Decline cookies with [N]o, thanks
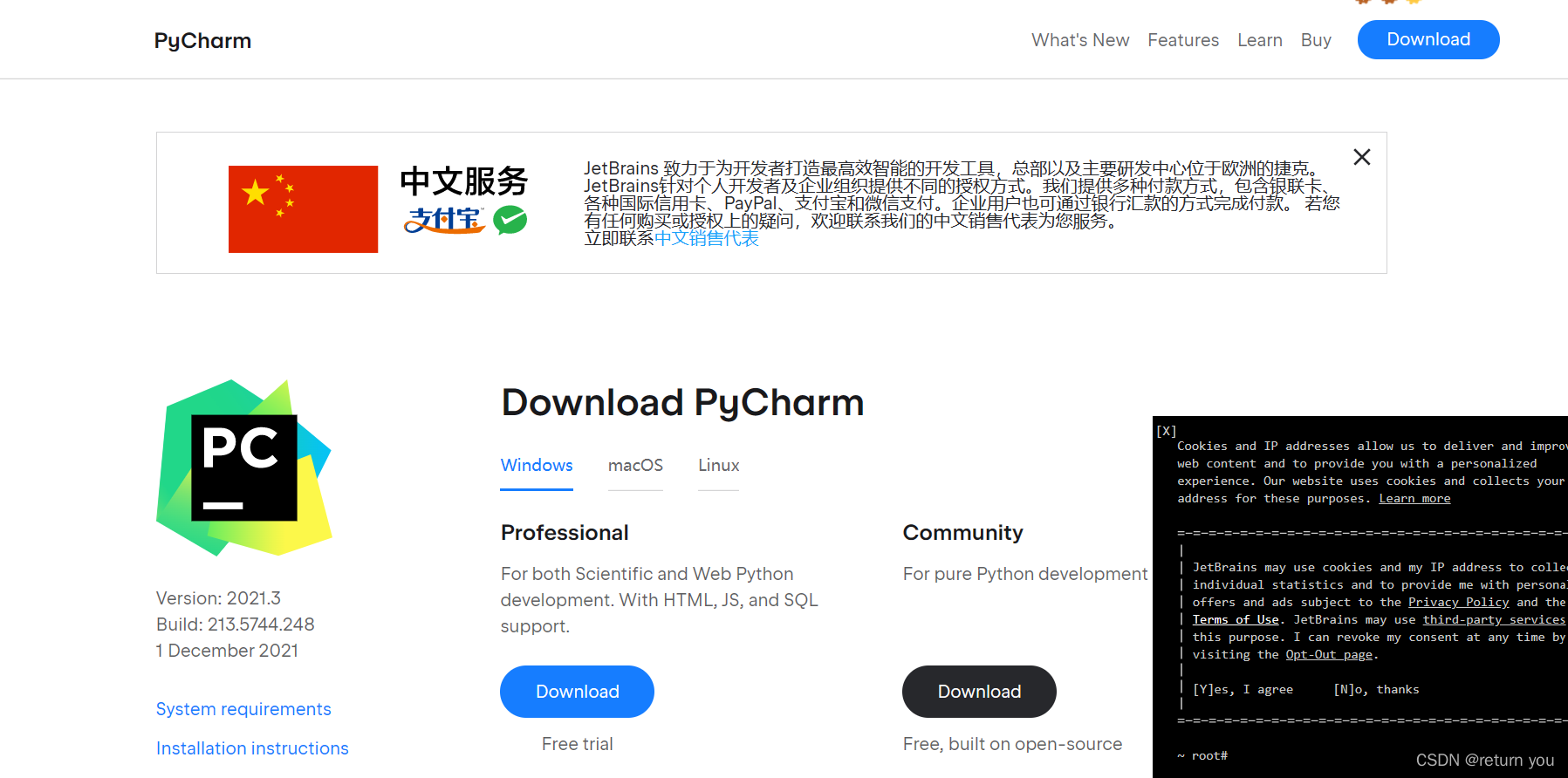The width and height of the screenshot is (1568, 778). (1376, 689)
